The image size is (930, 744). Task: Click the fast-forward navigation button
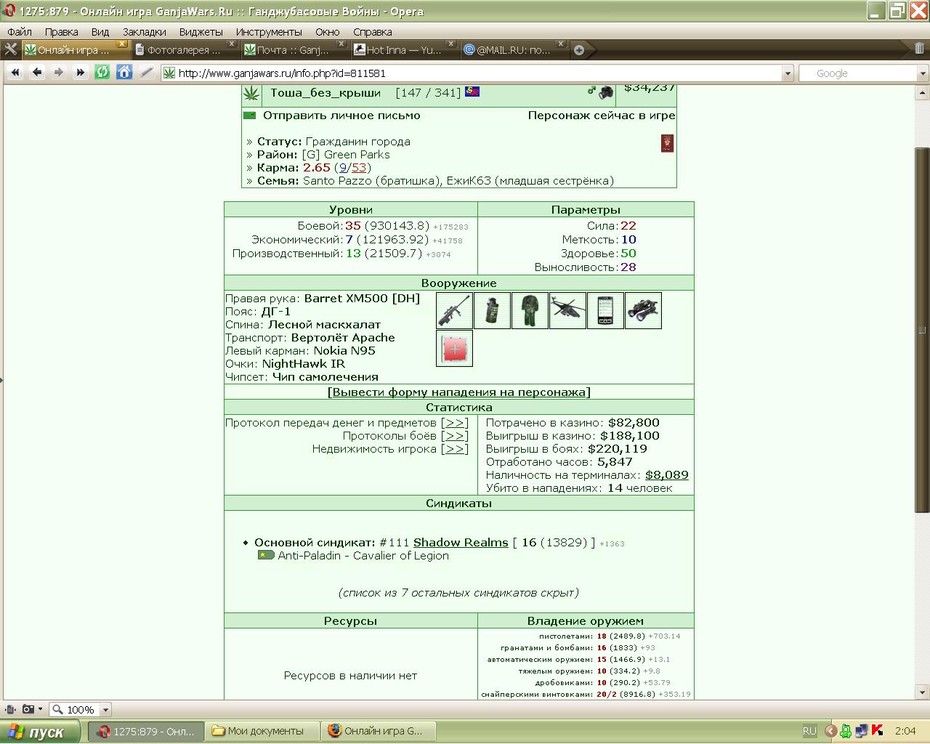pyautogui.click(x=80, y=72)
